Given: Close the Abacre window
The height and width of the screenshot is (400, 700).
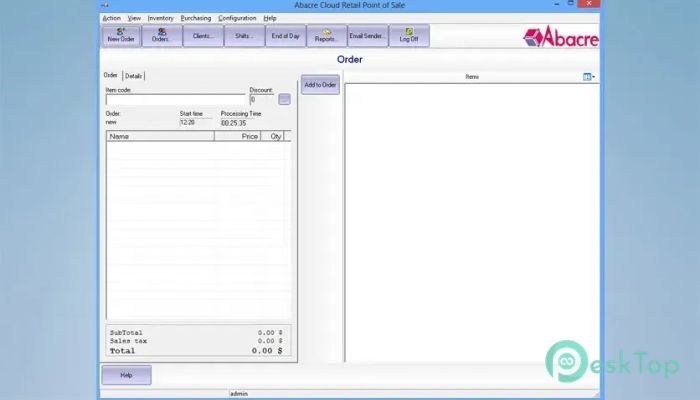Looking at the screenshot, I should (x=589, y=4).
